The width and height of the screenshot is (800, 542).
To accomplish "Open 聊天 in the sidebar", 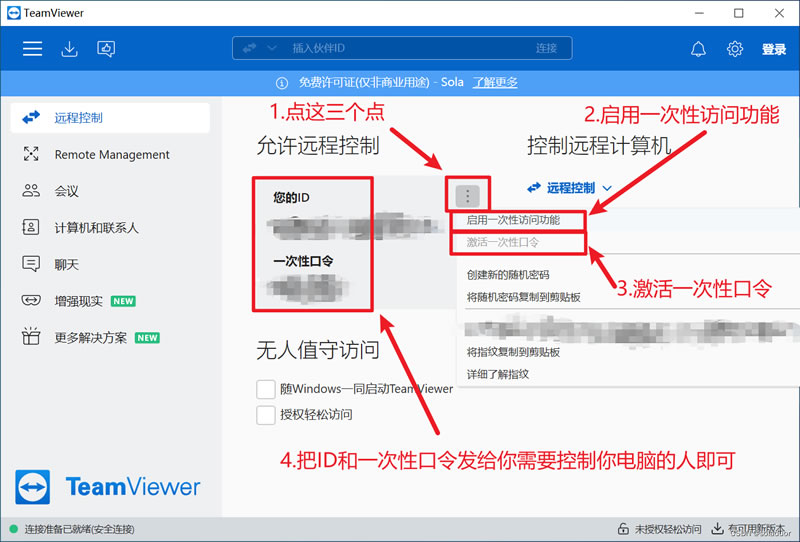I will tap(66, 264).
